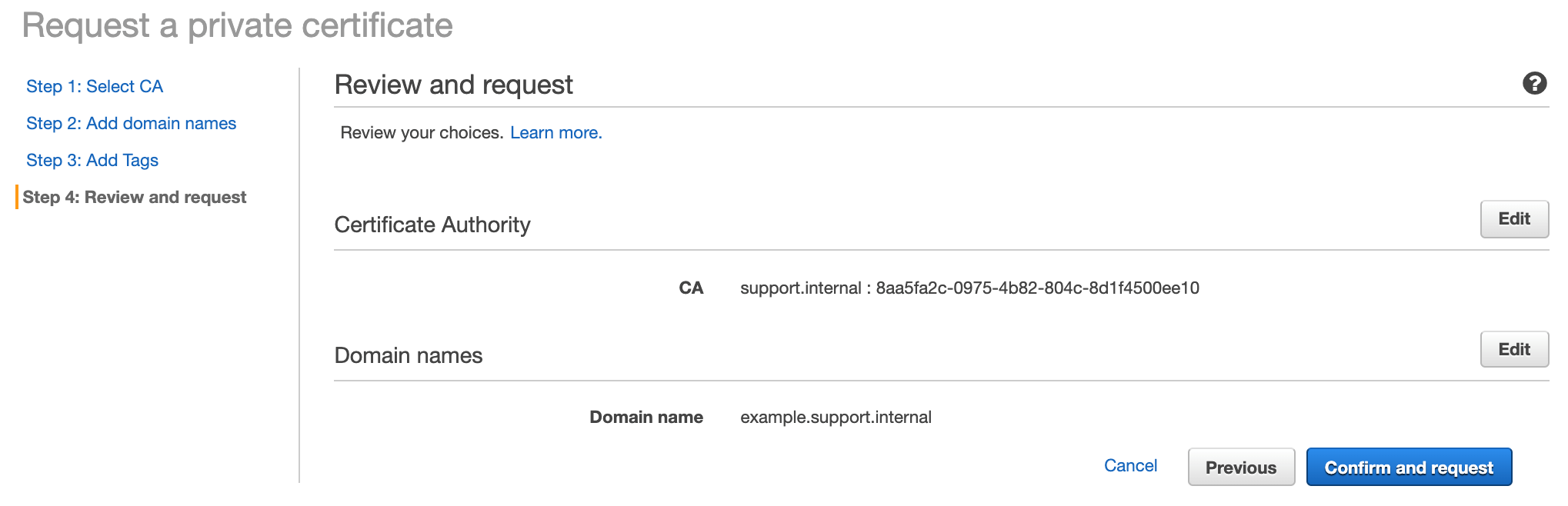
Task: Click the bold Domain name field label
Action: tap(646, 417)
